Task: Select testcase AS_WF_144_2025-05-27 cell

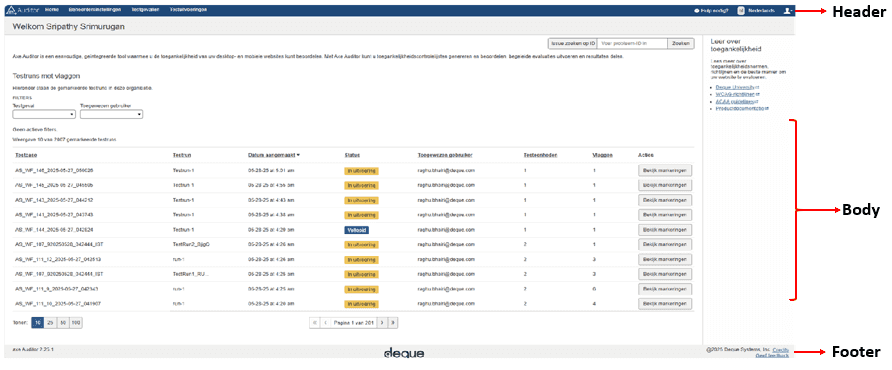Action: [x=55, y=230]
